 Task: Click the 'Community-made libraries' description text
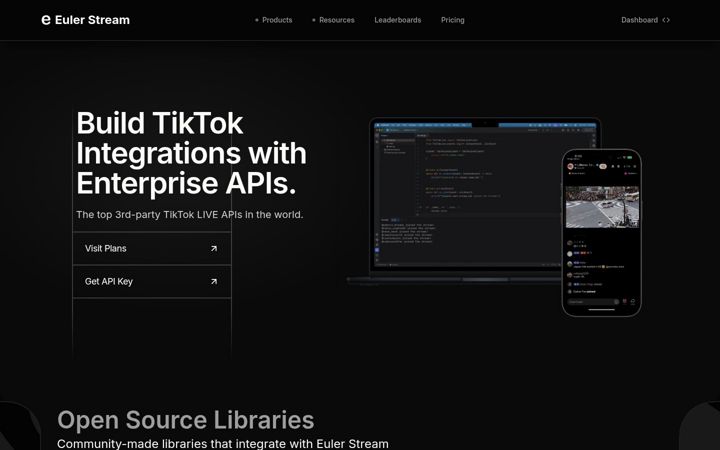pyautogui.click(x=223, y=444)
